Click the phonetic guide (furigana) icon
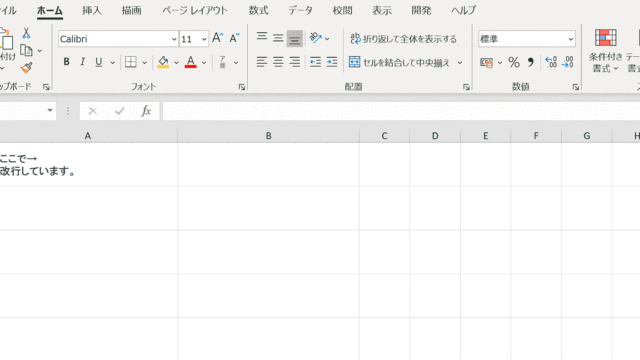This screenshot has height=360, width=640. point(222,62)
